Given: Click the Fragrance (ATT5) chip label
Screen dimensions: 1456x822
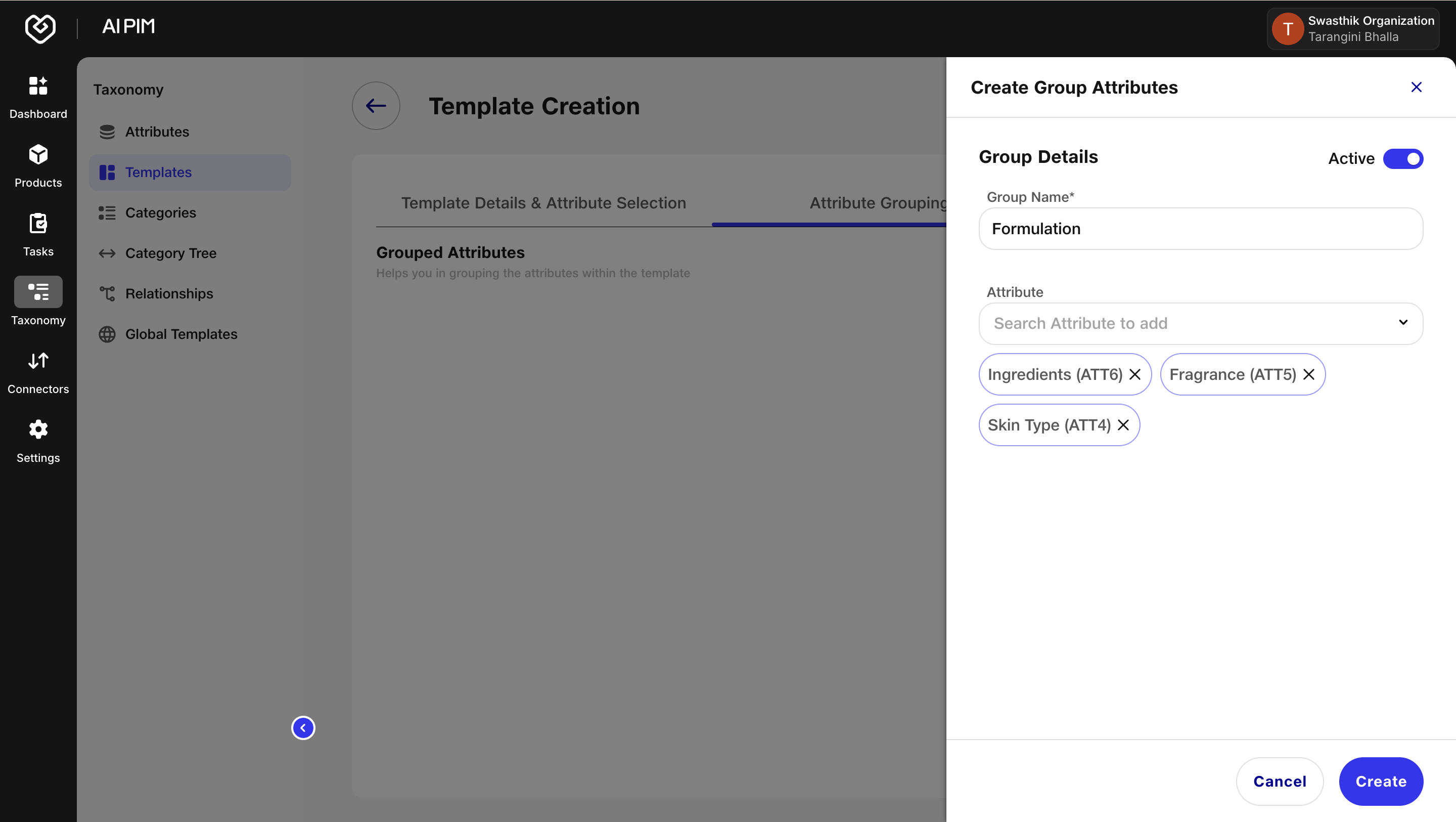Looking at the screenshot, I should (x=1233, y=374).
